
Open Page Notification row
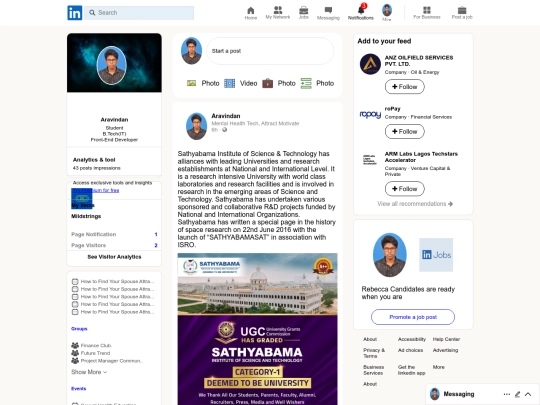pyautogui.click(x=114, y=234)
